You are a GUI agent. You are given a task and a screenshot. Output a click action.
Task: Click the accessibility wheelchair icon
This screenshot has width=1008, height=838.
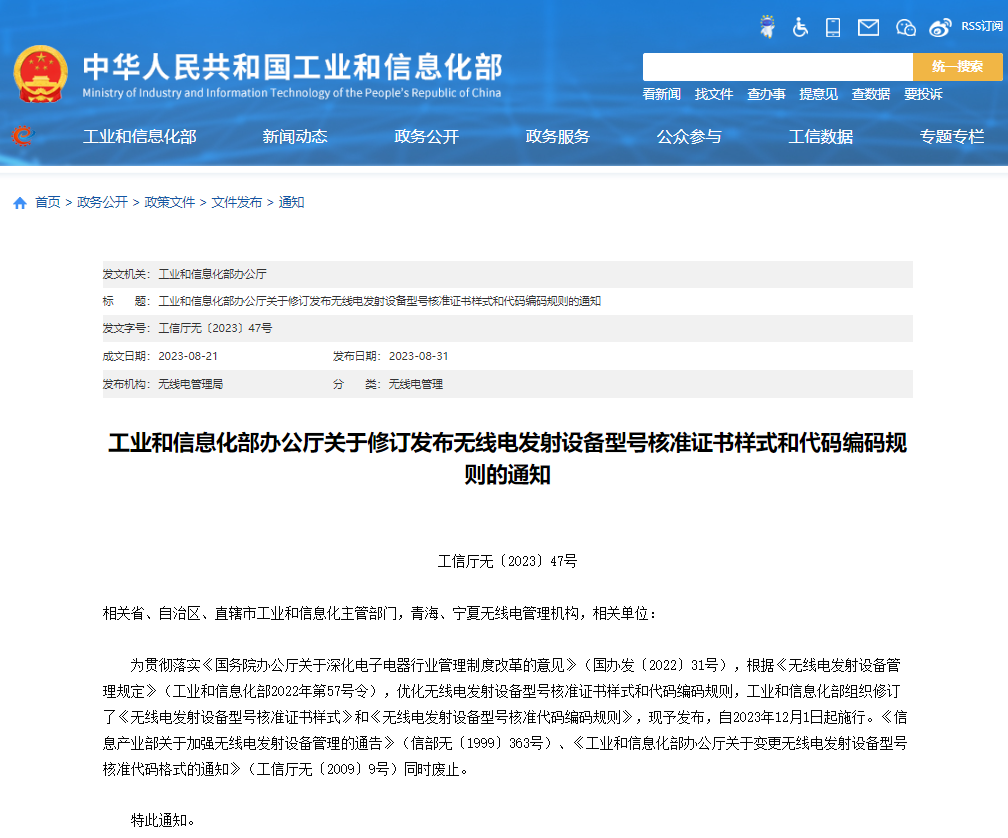pos(799,27)
